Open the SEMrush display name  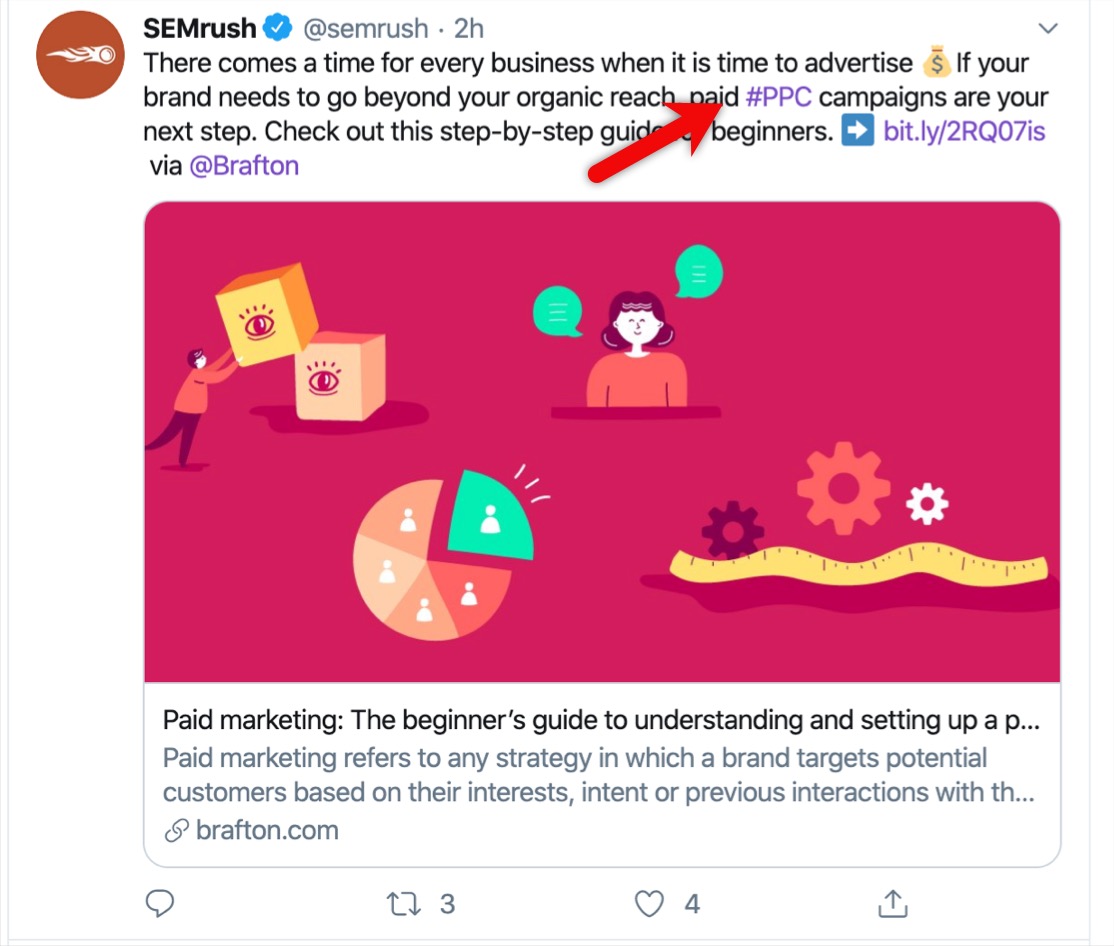click(200, 28)
